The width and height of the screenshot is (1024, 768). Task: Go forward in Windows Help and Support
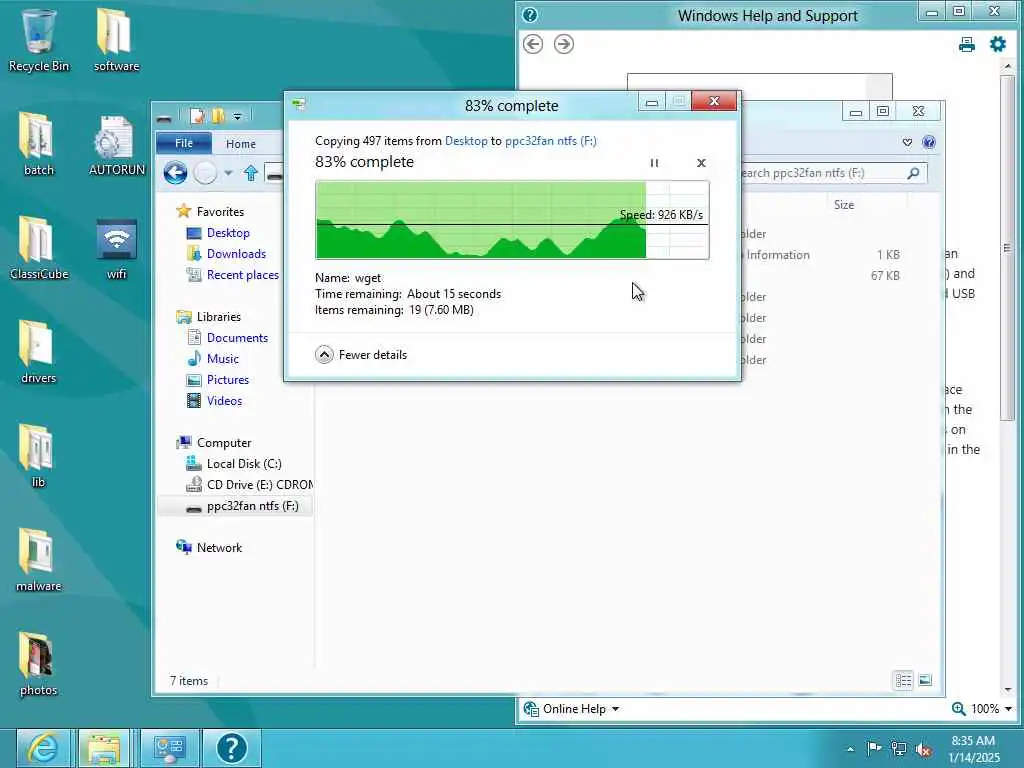[x=564, y=44]
